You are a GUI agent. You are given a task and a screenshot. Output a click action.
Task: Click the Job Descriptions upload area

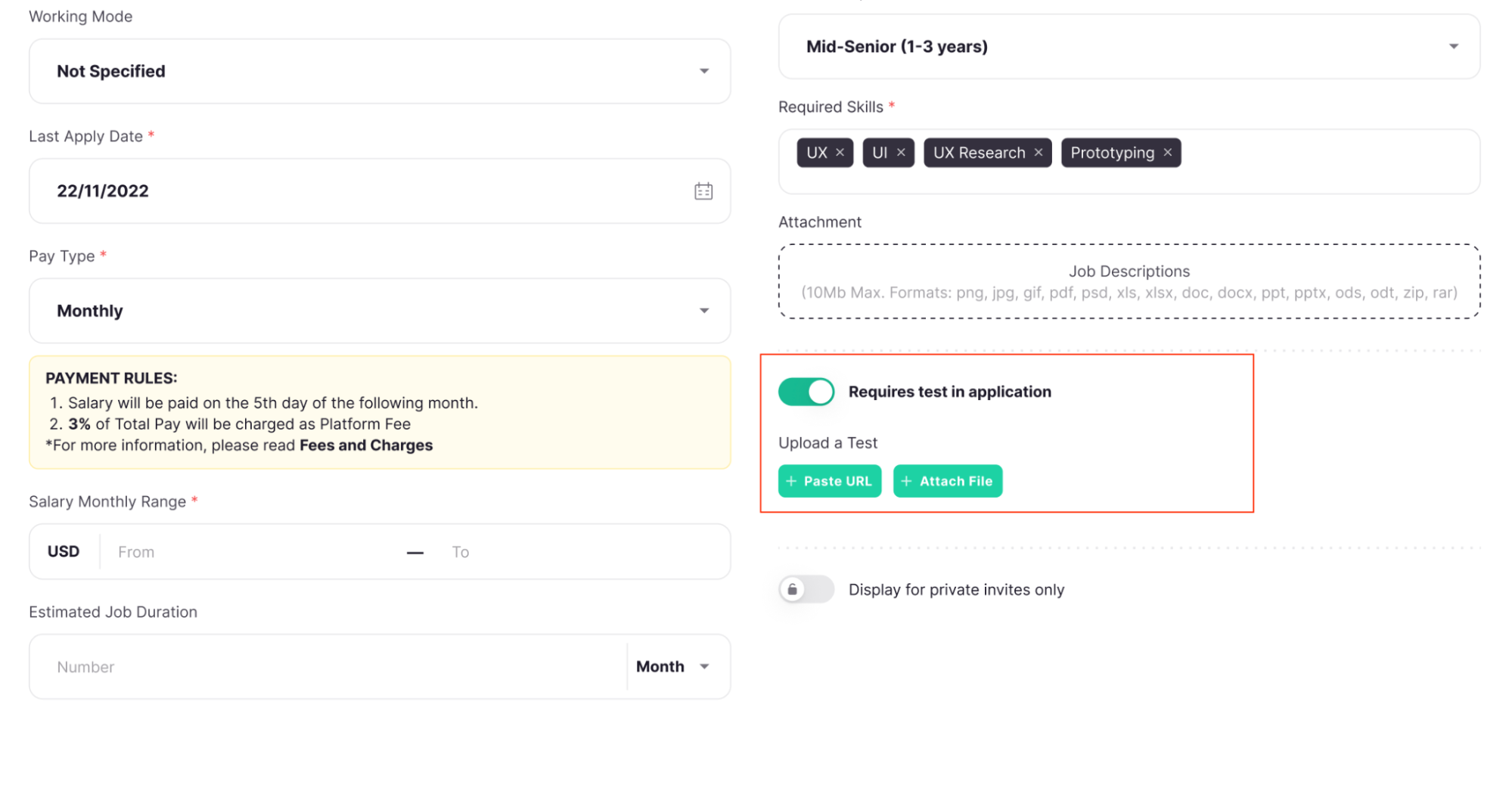coord(1129,281)
